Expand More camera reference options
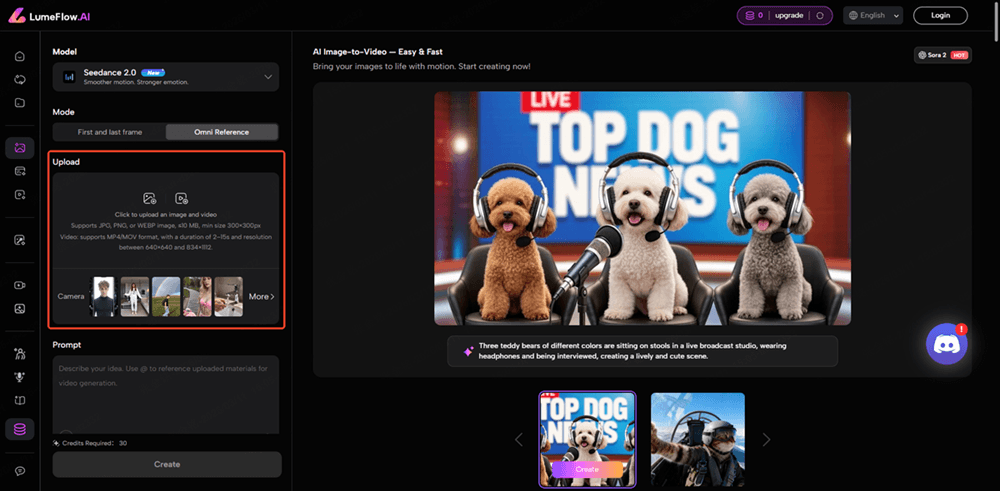 click(261, 297)
